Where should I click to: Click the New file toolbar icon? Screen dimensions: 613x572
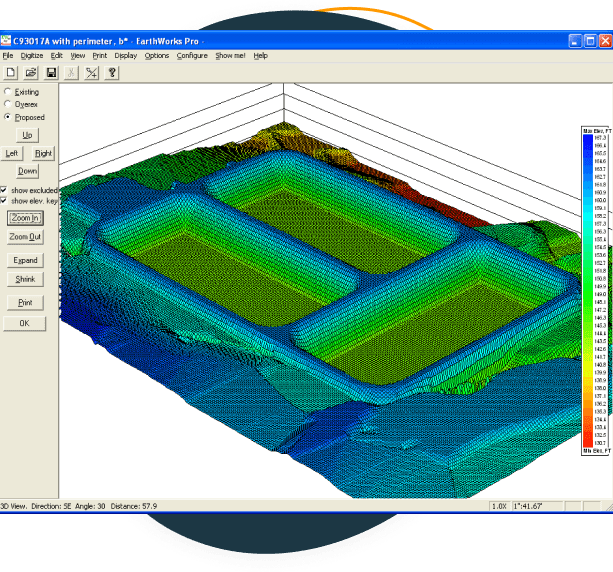click(11, 73)
